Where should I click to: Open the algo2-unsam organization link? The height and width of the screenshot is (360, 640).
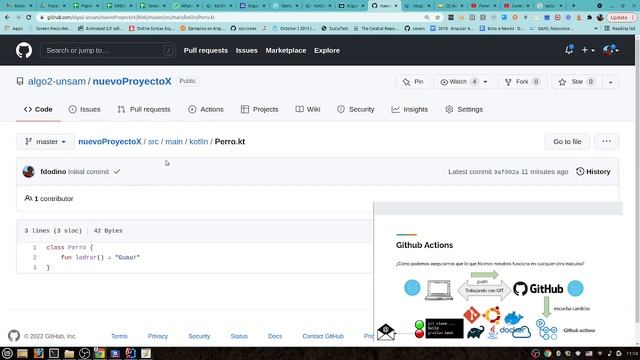[57, 81]
